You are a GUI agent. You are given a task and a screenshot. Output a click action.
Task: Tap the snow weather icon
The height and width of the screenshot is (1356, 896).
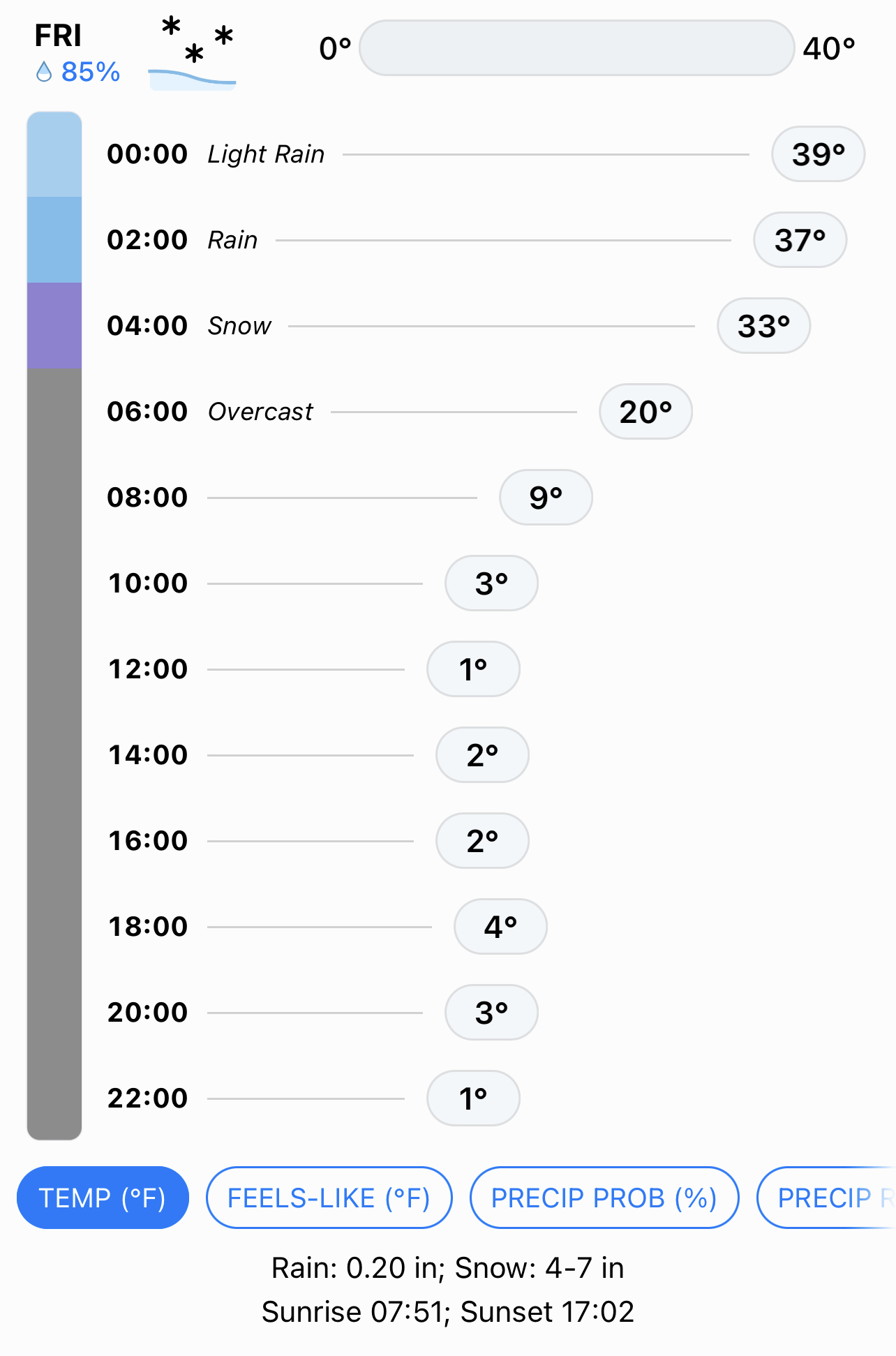pyautogui.click(x=193, y=54)
